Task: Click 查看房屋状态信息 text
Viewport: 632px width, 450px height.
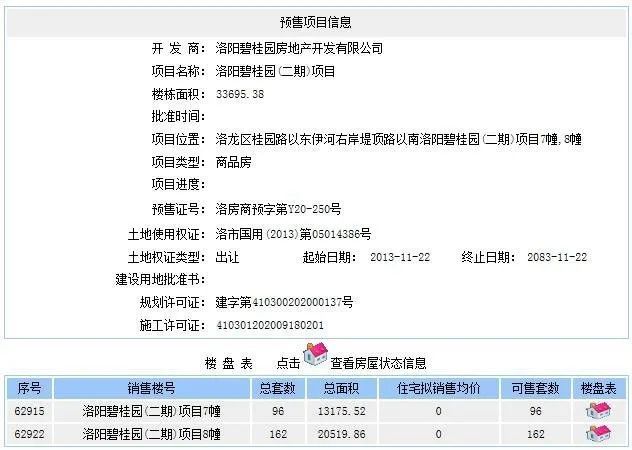Action: [x=378, y=363]
